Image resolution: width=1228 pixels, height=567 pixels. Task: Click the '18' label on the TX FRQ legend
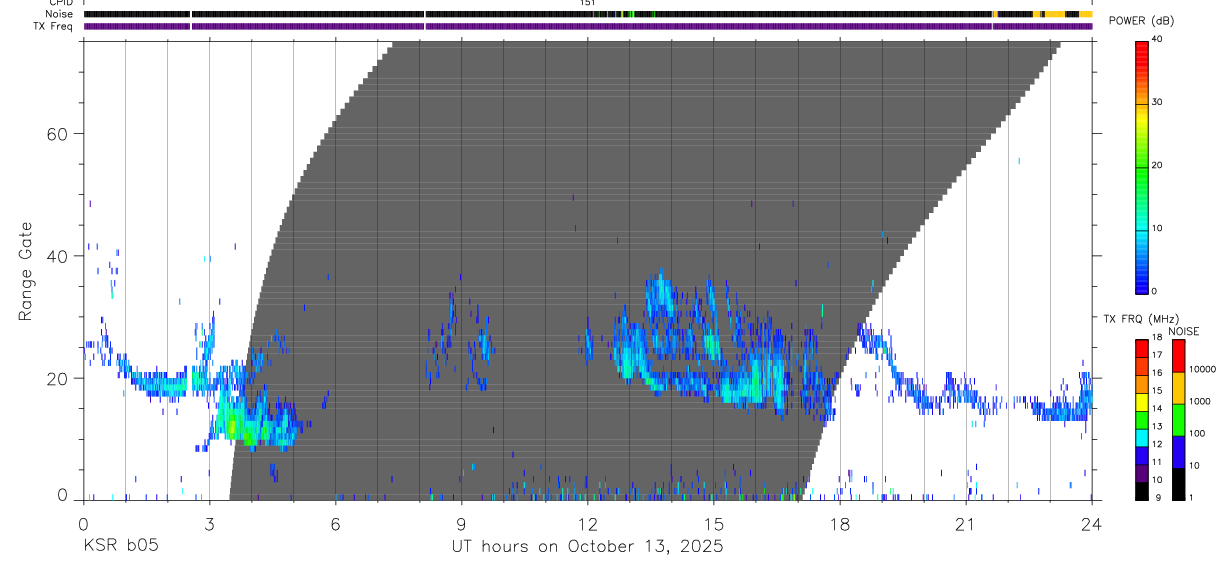pyautogui.click(x=1155, y=337)
